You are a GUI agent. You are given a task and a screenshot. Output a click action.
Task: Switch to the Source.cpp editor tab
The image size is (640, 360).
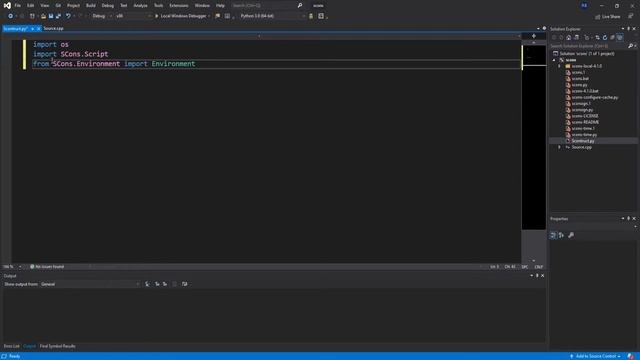[x=53, y=29]
